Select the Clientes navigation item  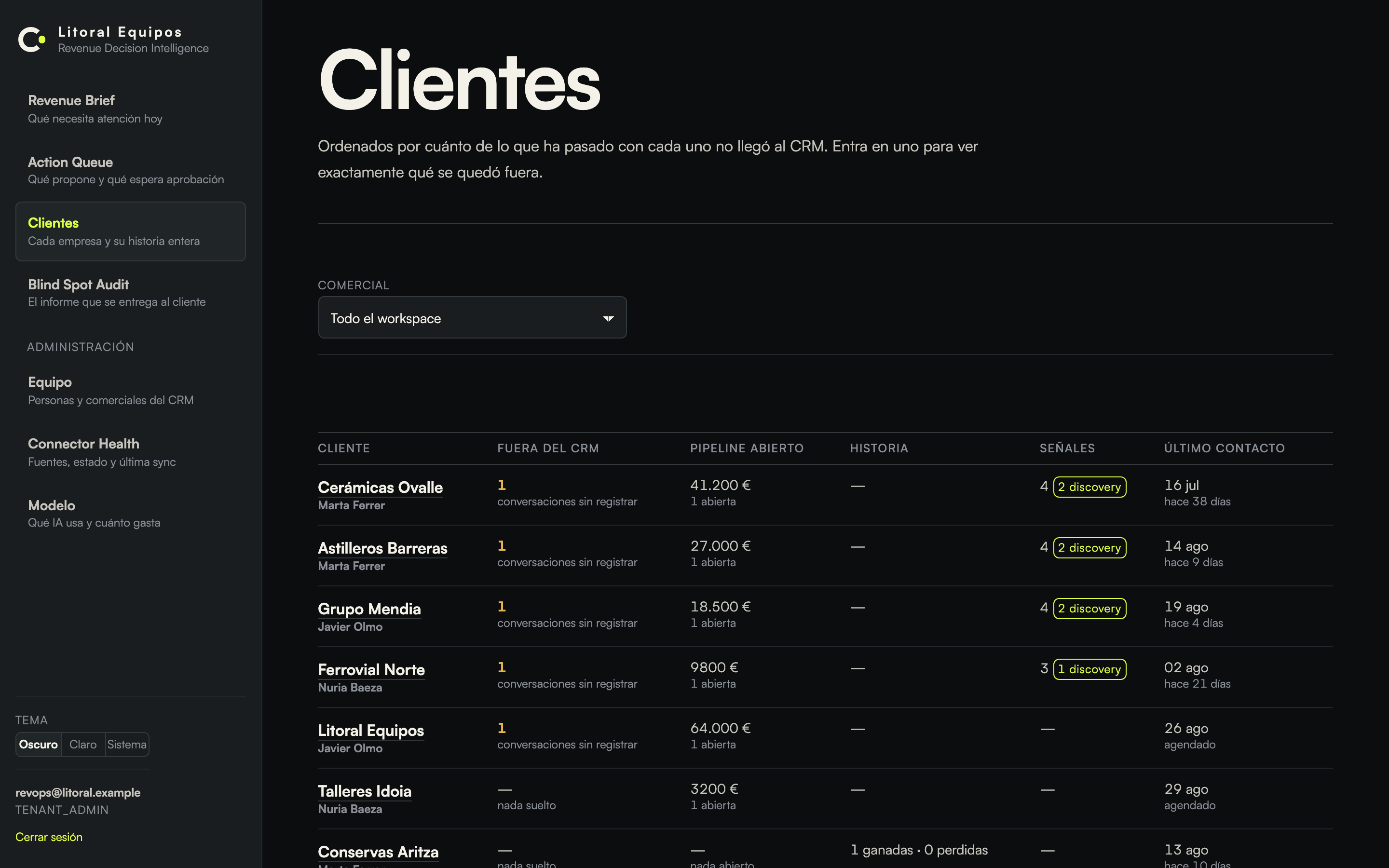[x=130, y=231]
